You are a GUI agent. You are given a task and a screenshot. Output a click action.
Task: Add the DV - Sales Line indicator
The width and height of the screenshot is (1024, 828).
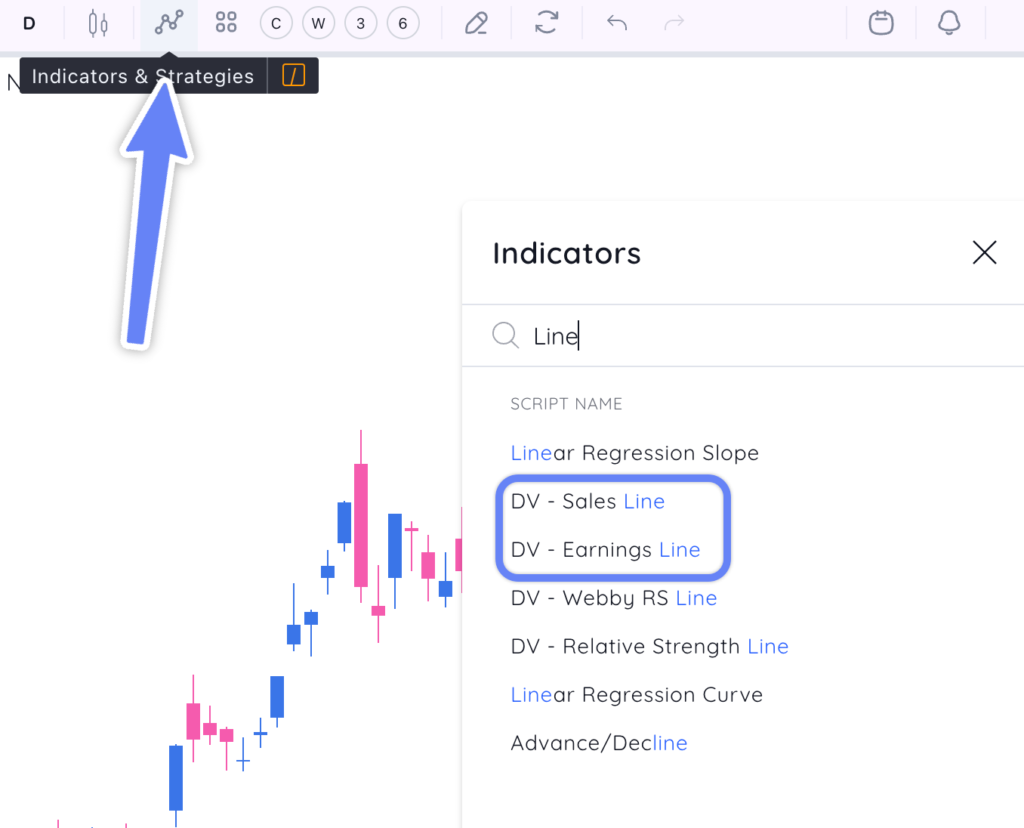click(x=587, y=501)
